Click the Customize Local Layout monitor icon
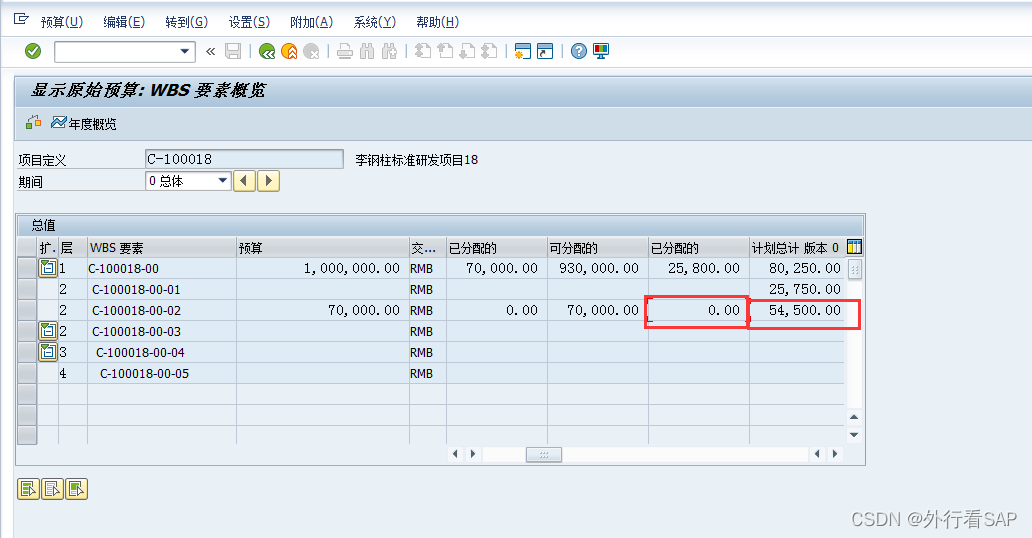This screenshot has width=1032, height=538. point(601,51)
